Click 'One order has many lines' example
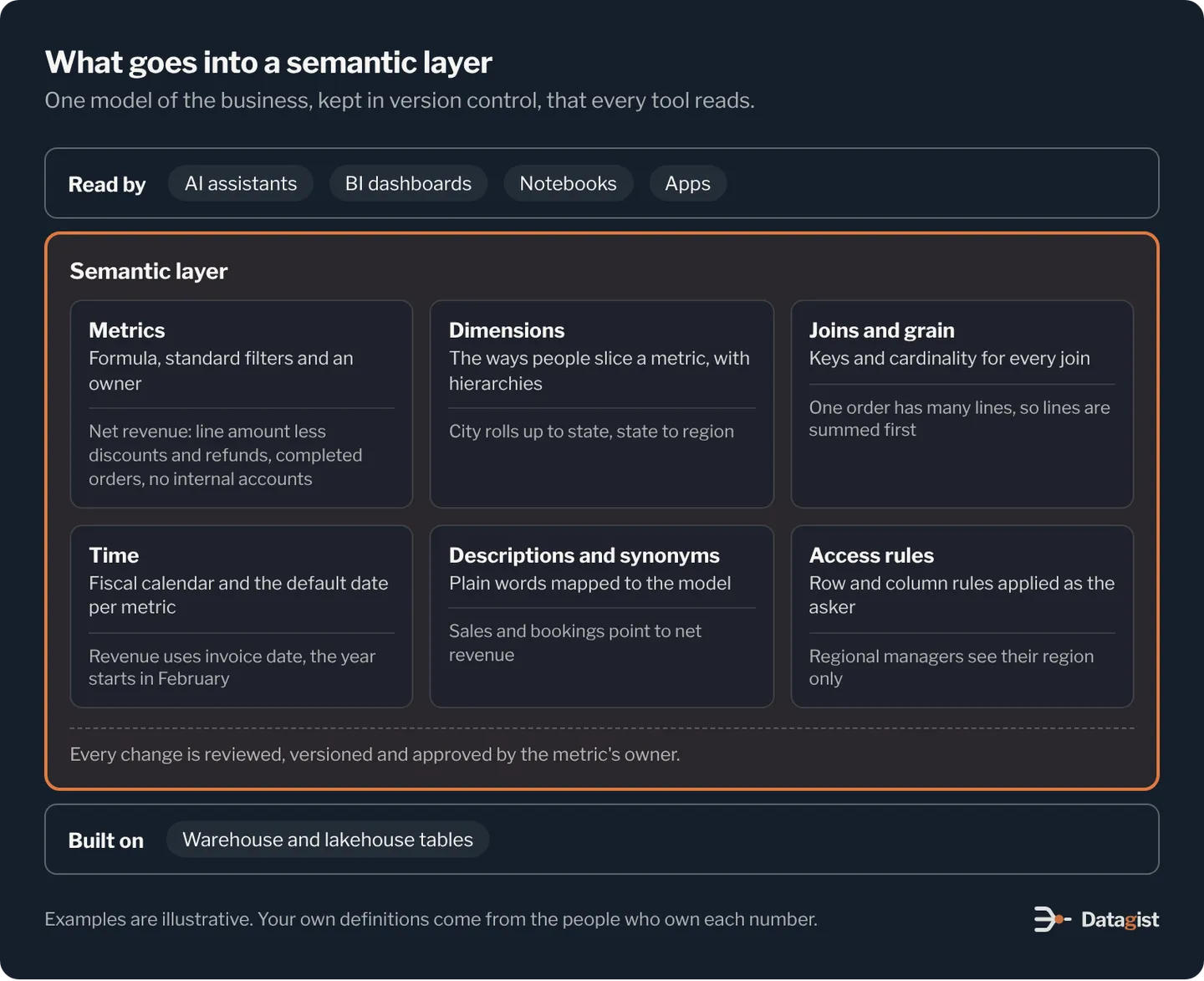The height and width of the screenshot is (981, 1204). pyautogui.click(x=959, y=418)
